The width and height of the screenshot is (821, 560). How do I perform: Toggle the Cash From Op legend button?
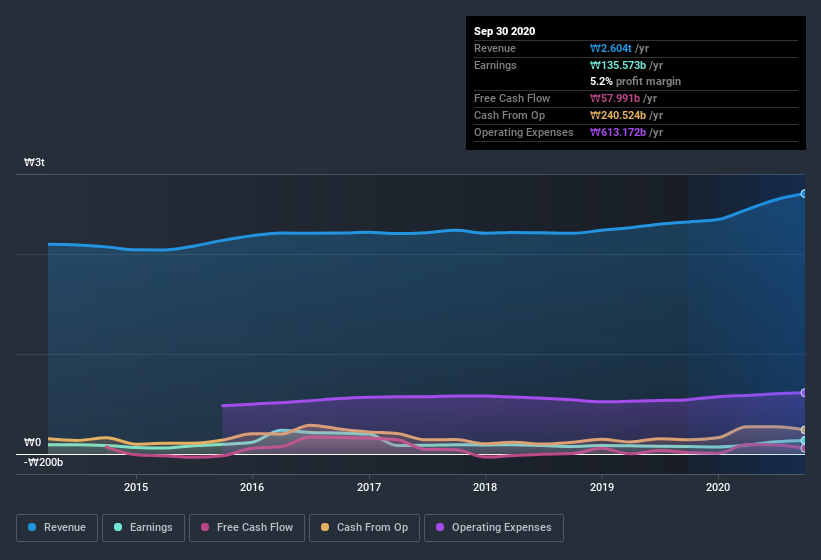tap(364, 527)
